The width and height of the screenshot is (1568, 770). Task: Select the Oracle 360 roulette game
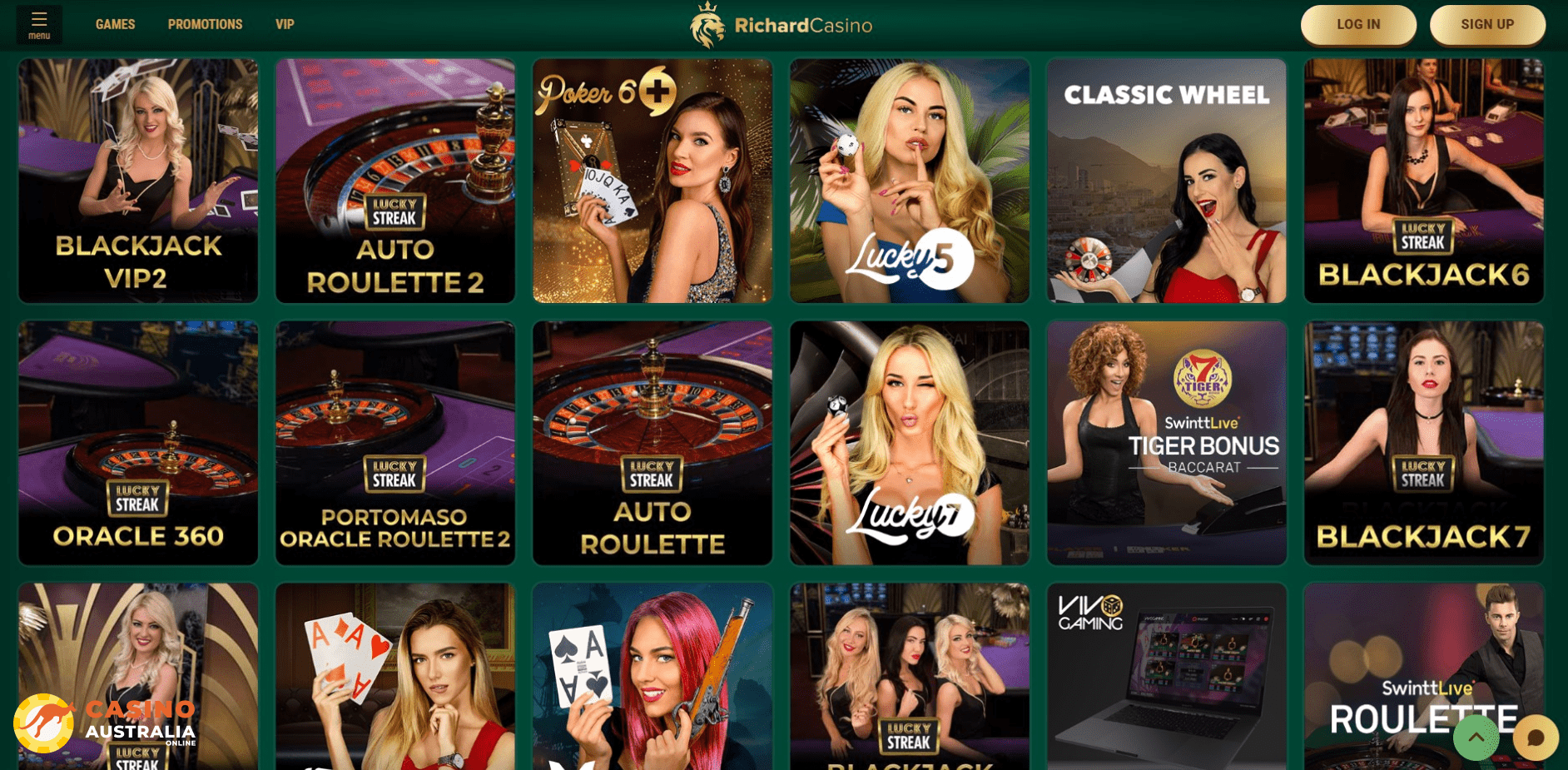click(138, 443)
